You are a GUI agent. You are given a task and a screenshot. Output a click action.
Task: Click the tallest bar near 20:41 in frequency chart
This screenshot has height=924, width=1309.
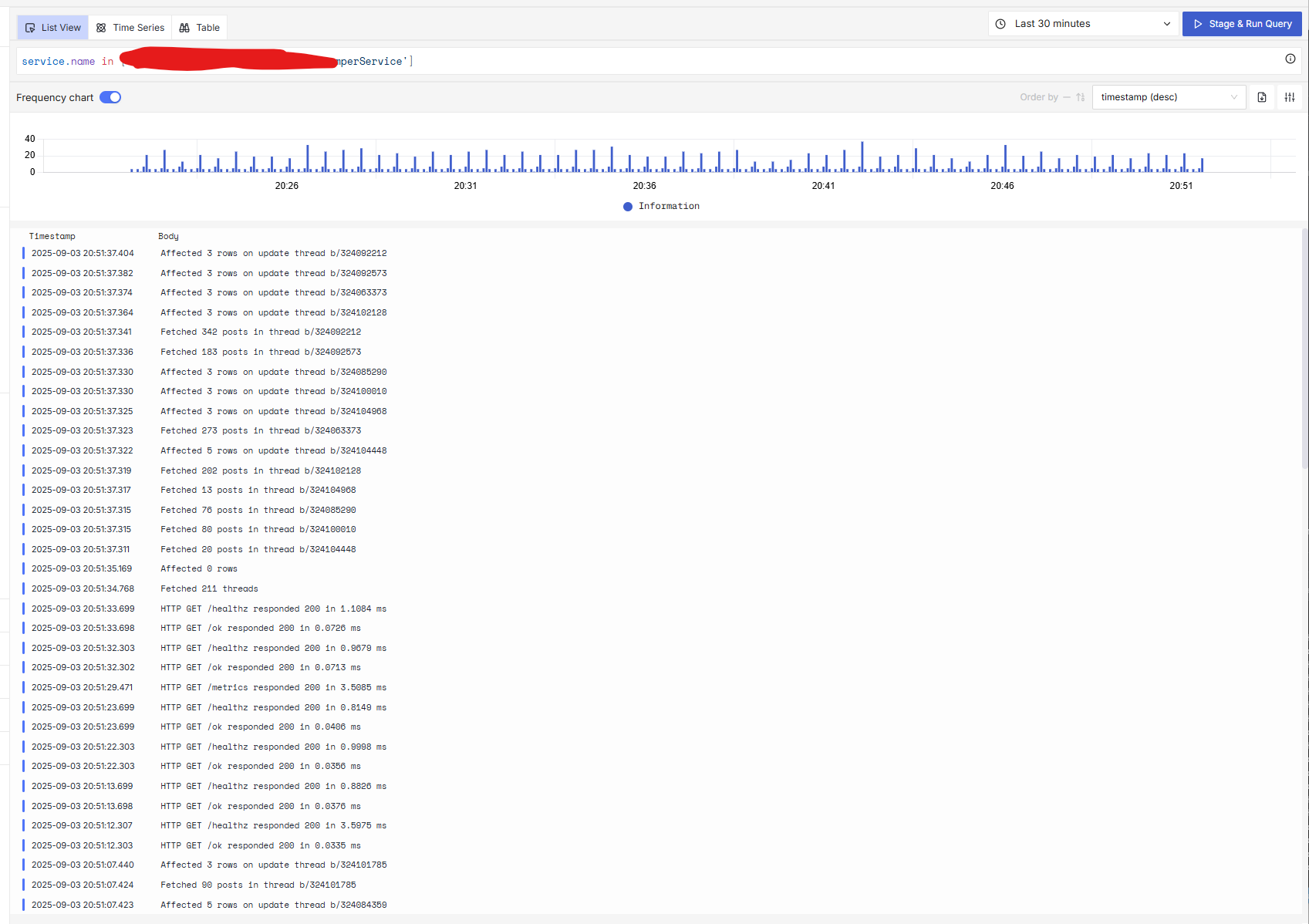(862, 157)
